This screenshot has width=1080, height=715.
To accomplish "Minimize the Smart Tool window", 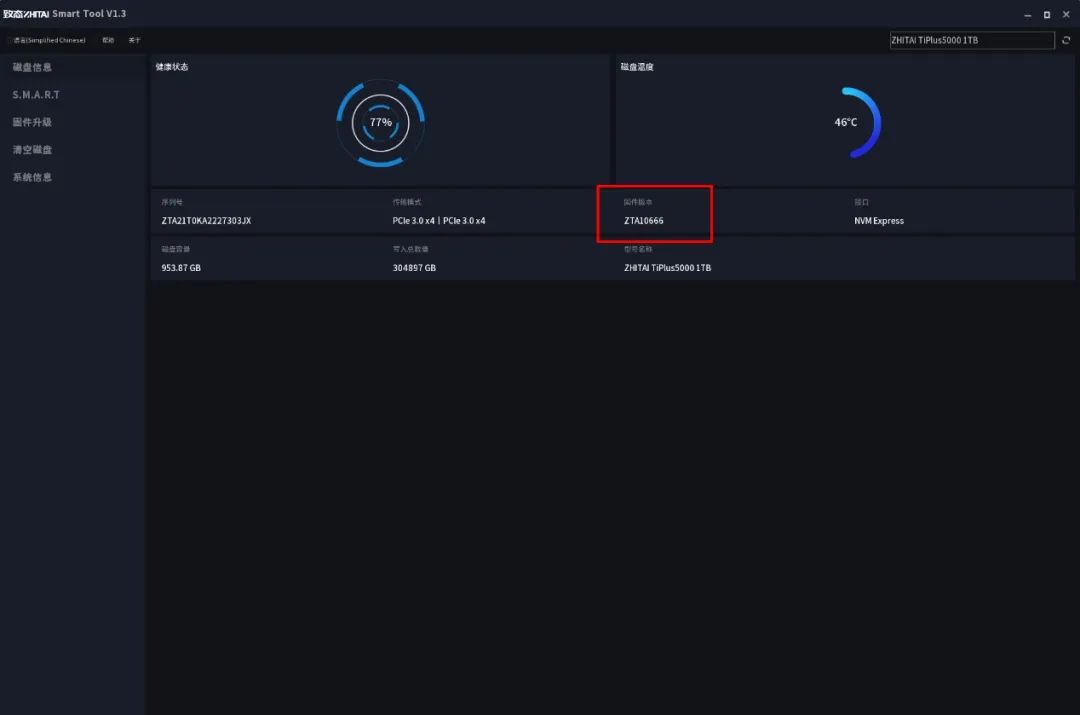I will pos(1028,14).
